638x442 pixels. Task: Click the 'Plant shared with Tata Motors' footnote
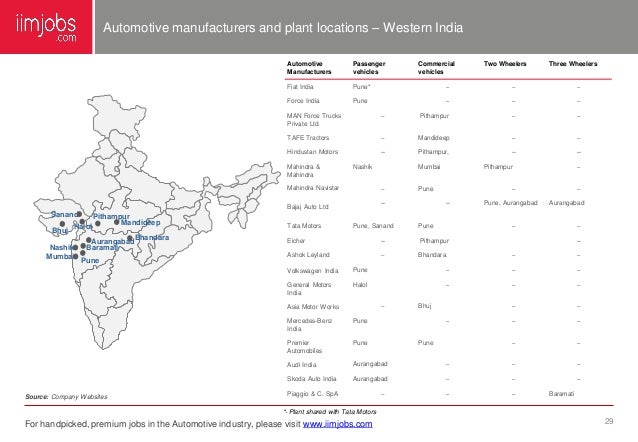click(330, 411)
